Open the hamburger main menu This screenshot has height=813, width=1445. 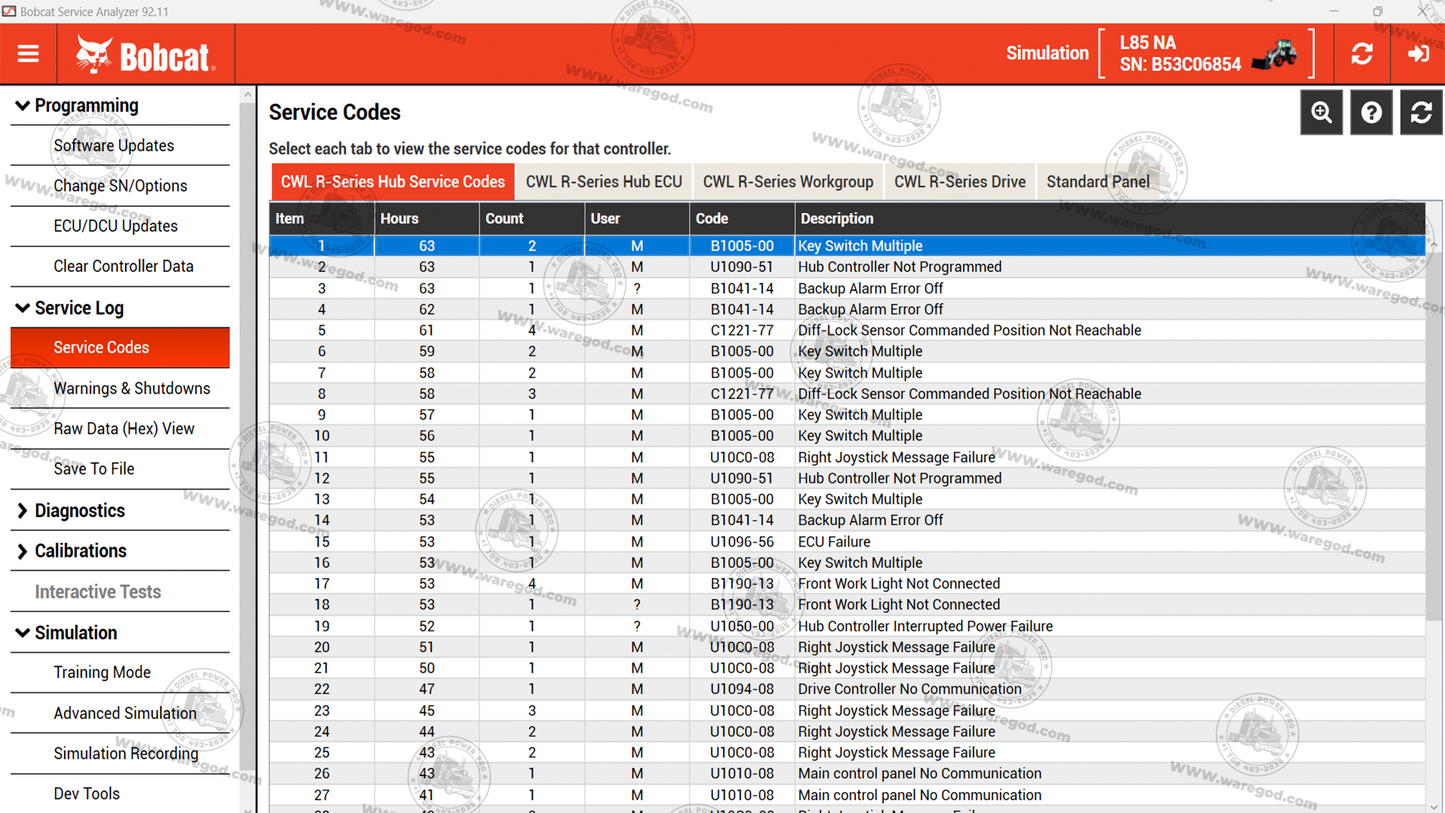[x=28, y=54]
